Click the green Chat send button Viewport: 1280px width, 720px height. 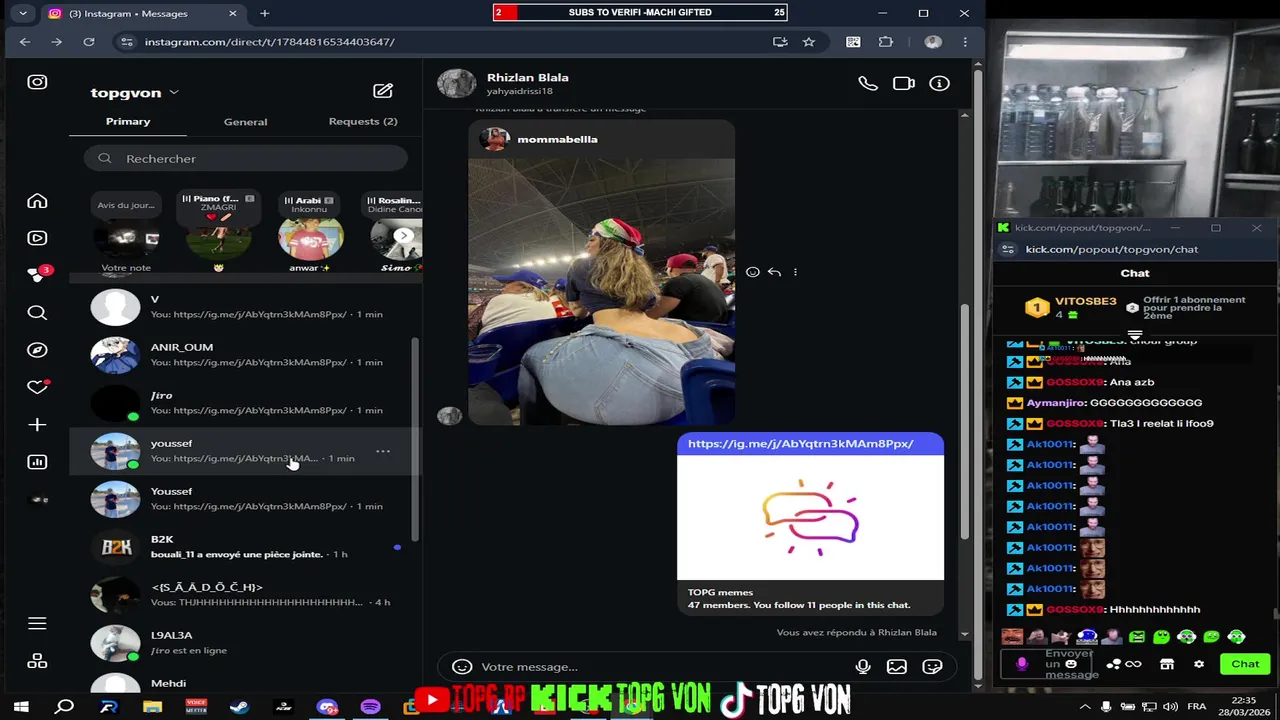click(1245, 664)
